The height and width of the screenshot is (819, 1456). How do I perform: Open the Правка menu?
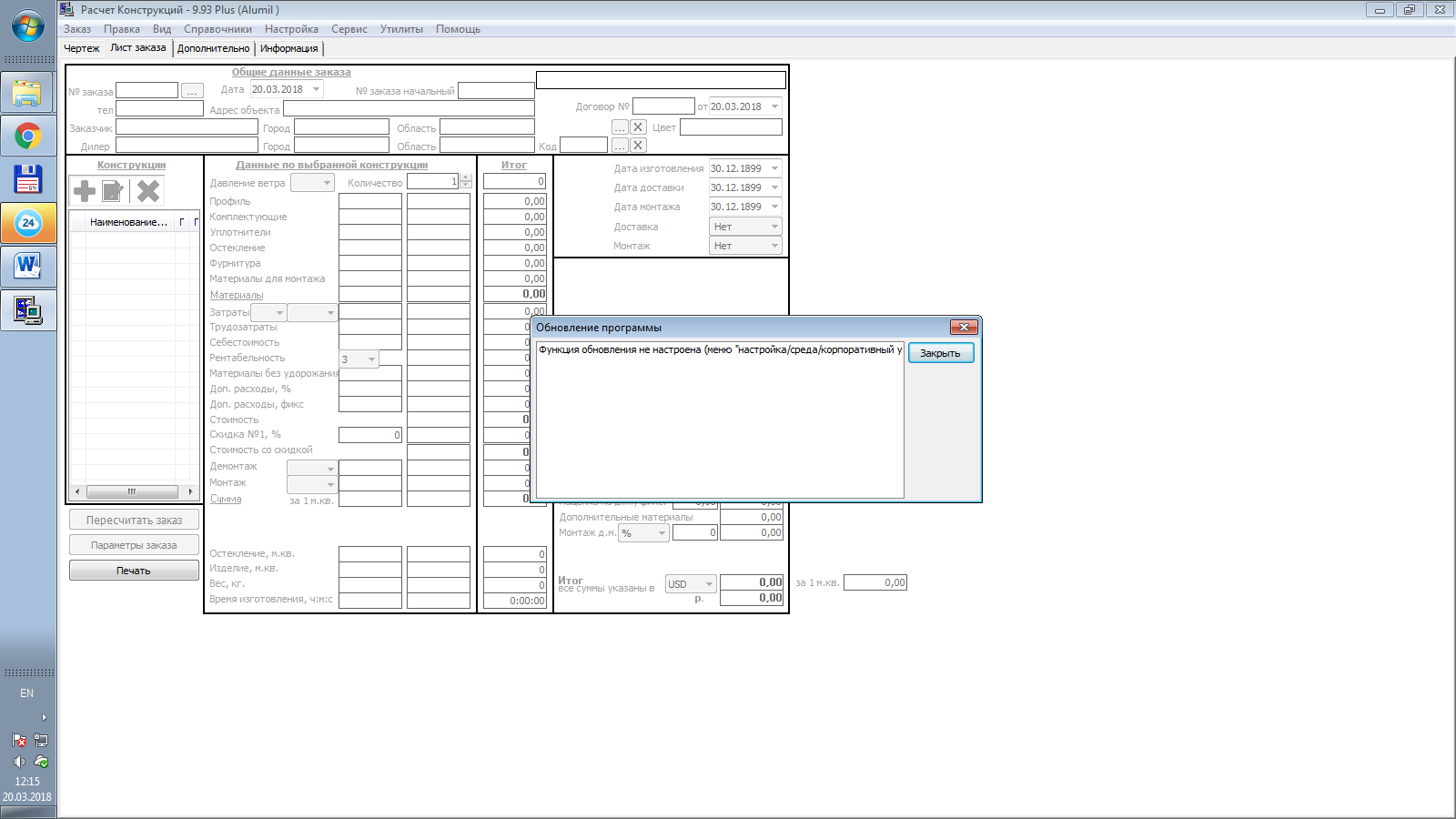coord(122,29)
